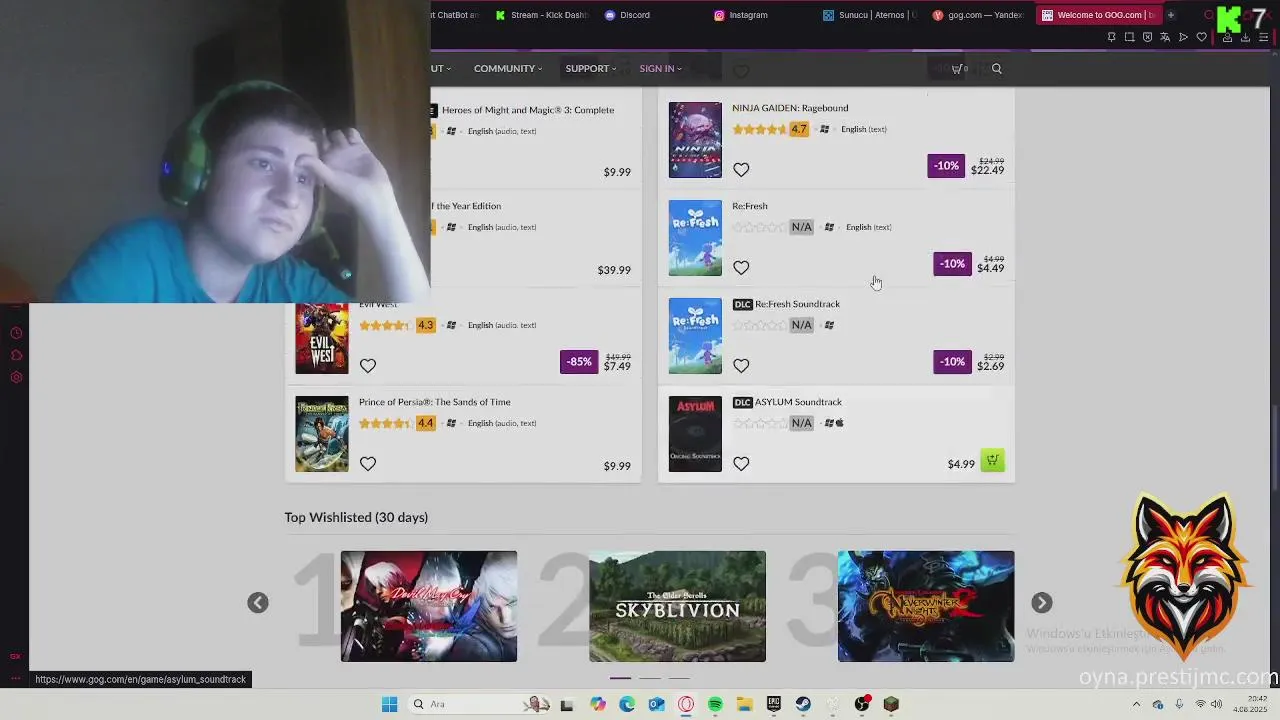Toggle wishlist heart for Re:Fresh game

[x=741, y=268]
